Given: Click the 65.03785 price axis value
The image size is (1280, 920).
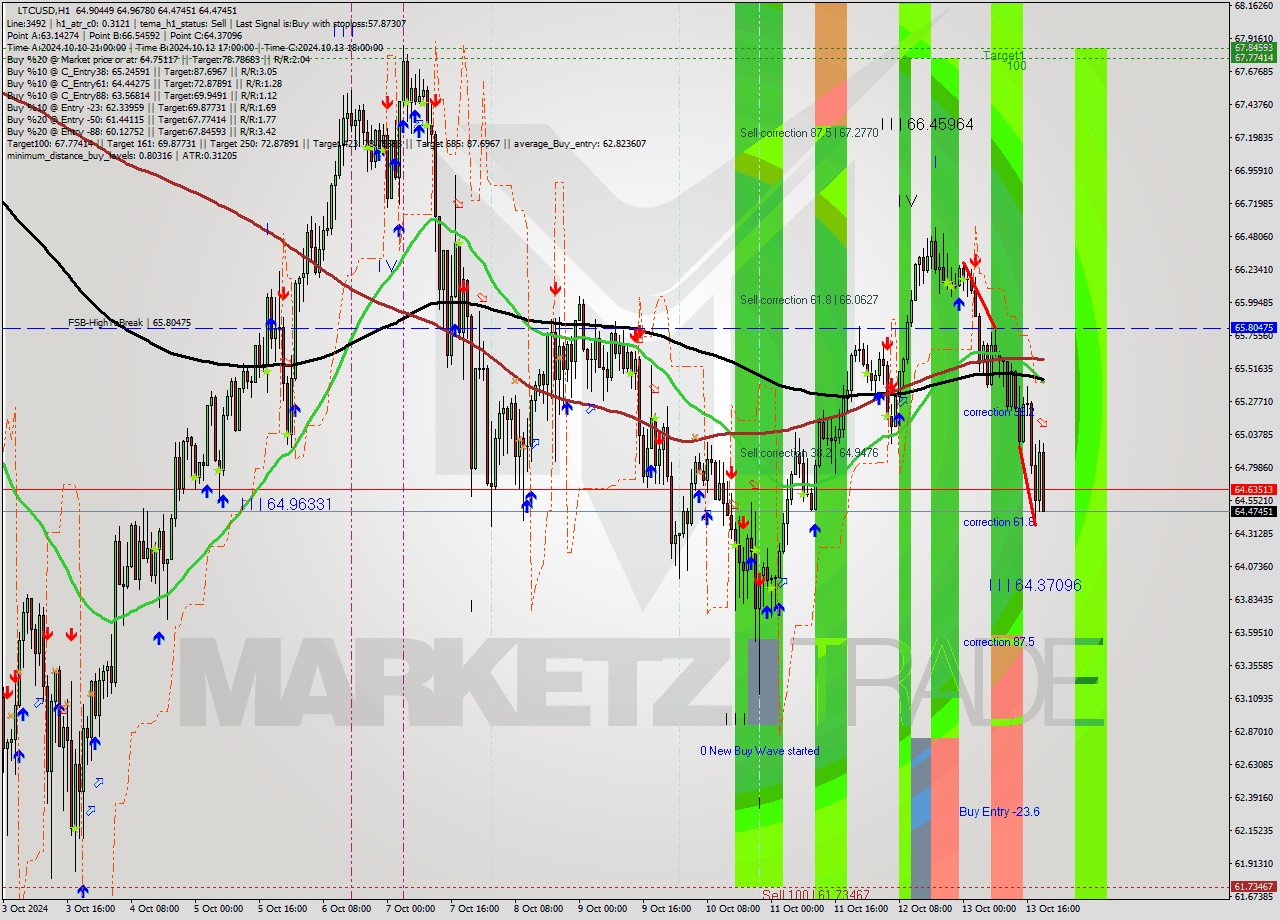Looking at the screenshot, I should pos(1254,435).
